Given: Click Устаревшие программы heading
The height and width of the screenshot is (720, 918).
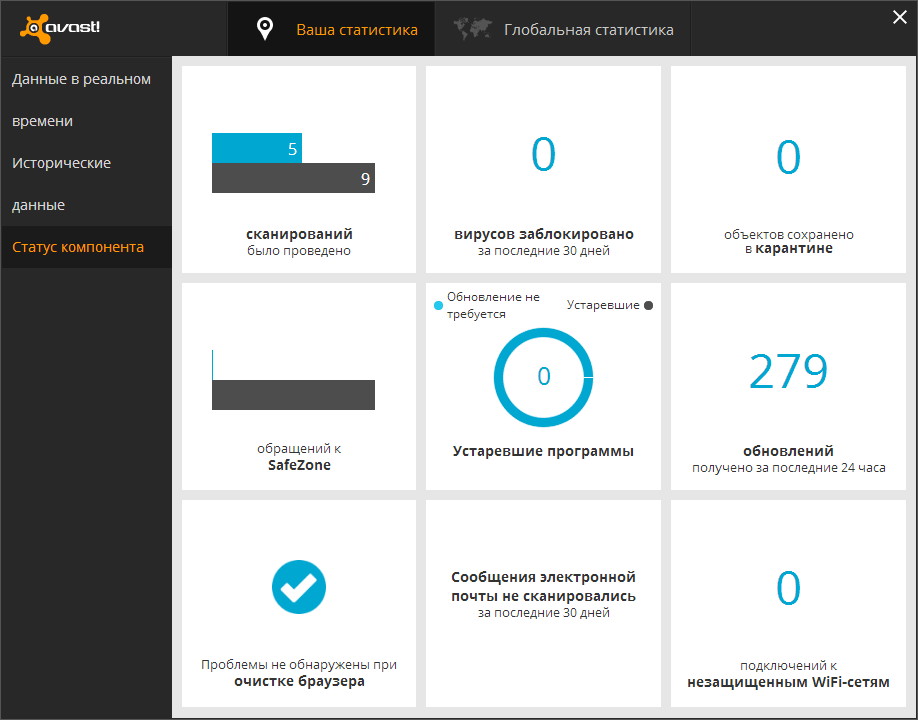Looking at the screenshot, I should (543, 451).
